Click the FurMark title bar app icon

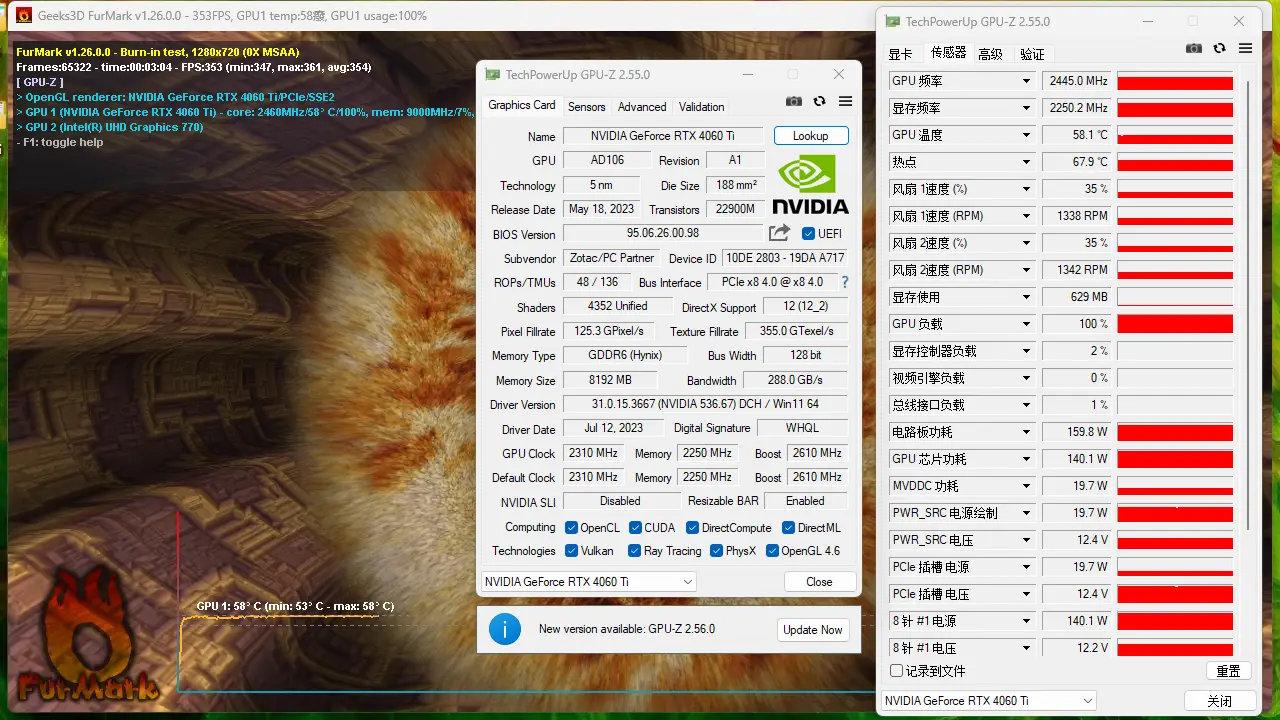pyautogui.click(x=24, y=15)
